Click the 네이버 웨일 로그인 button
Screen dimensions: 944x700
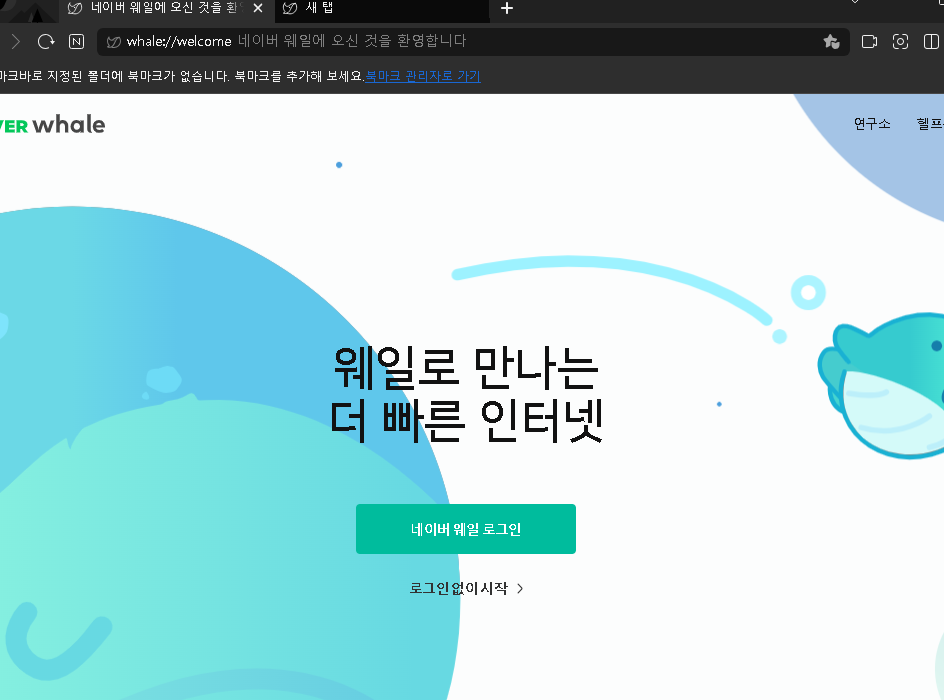point(465,529)
